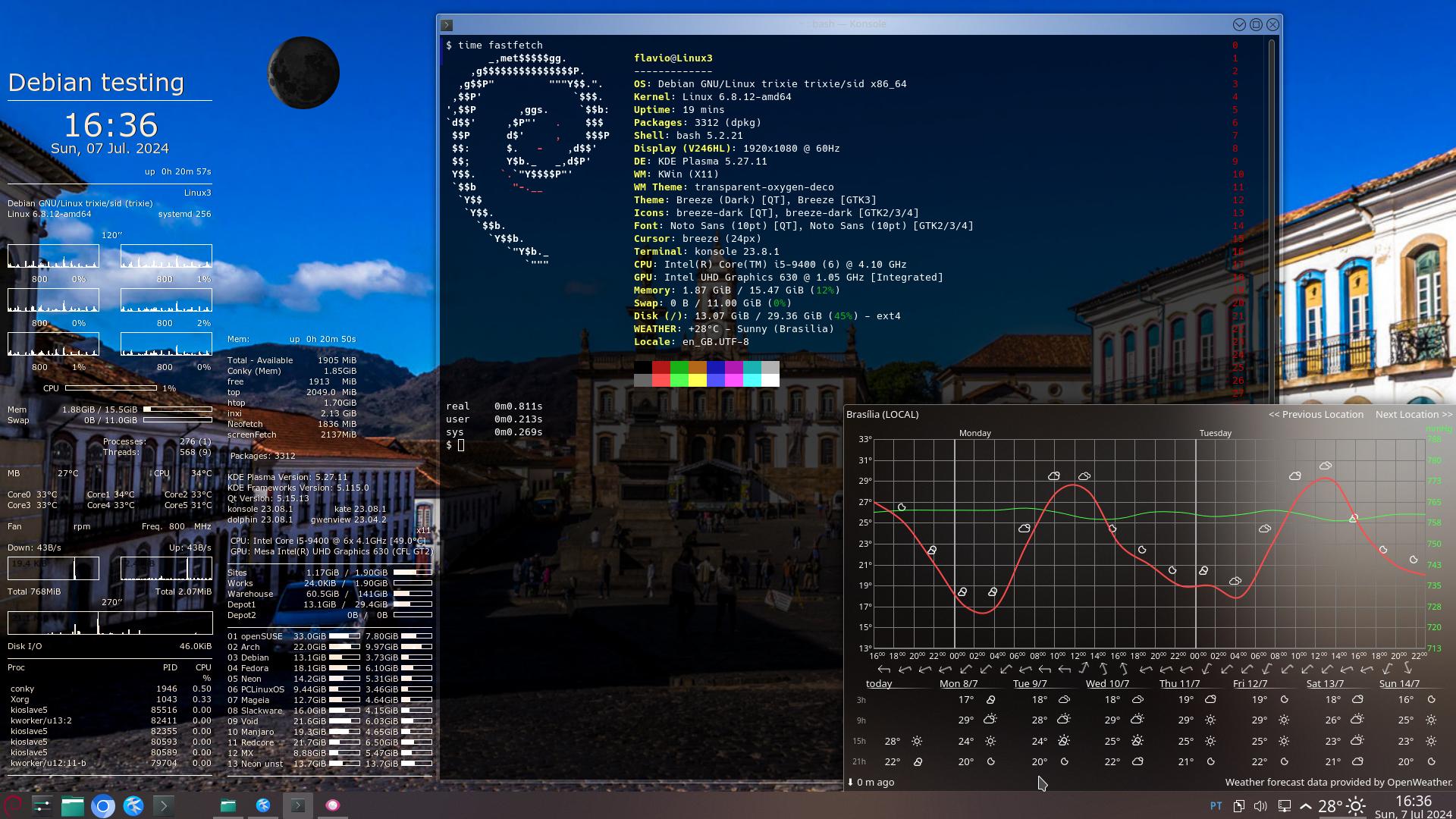Click the Sat 13/7 3h forecast icon
1456x819 pixels.
coord(1357,700)
